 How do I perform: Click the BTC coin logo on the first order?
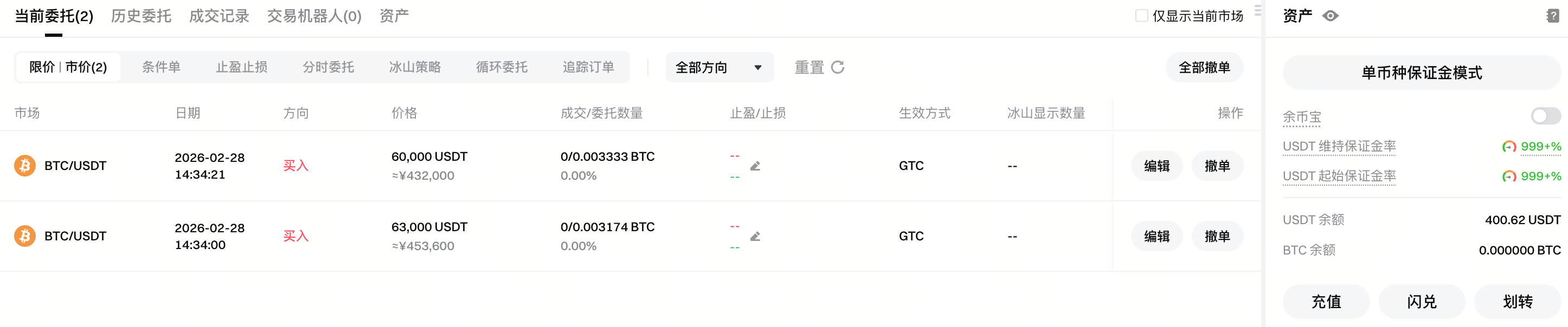24,165
